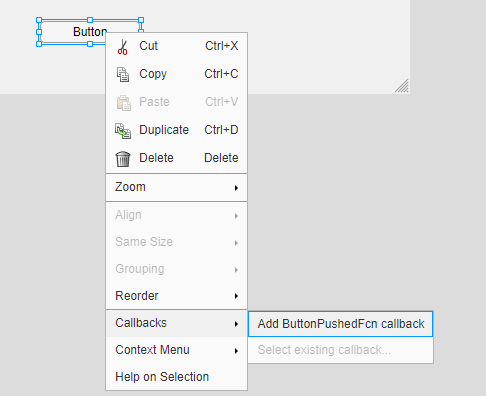Click the Cut scissors icon
The height and width of the screenshot is (396, 486).
[123, 47]
